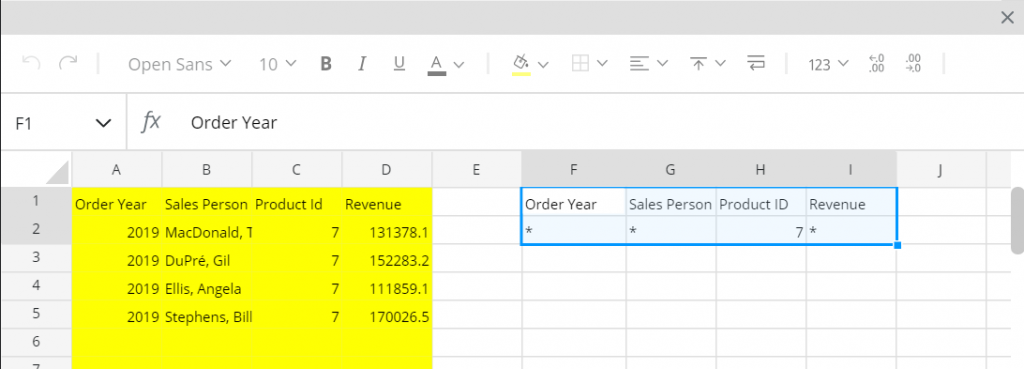
Task: Select the column F header
Action: (x=573, y=170)
